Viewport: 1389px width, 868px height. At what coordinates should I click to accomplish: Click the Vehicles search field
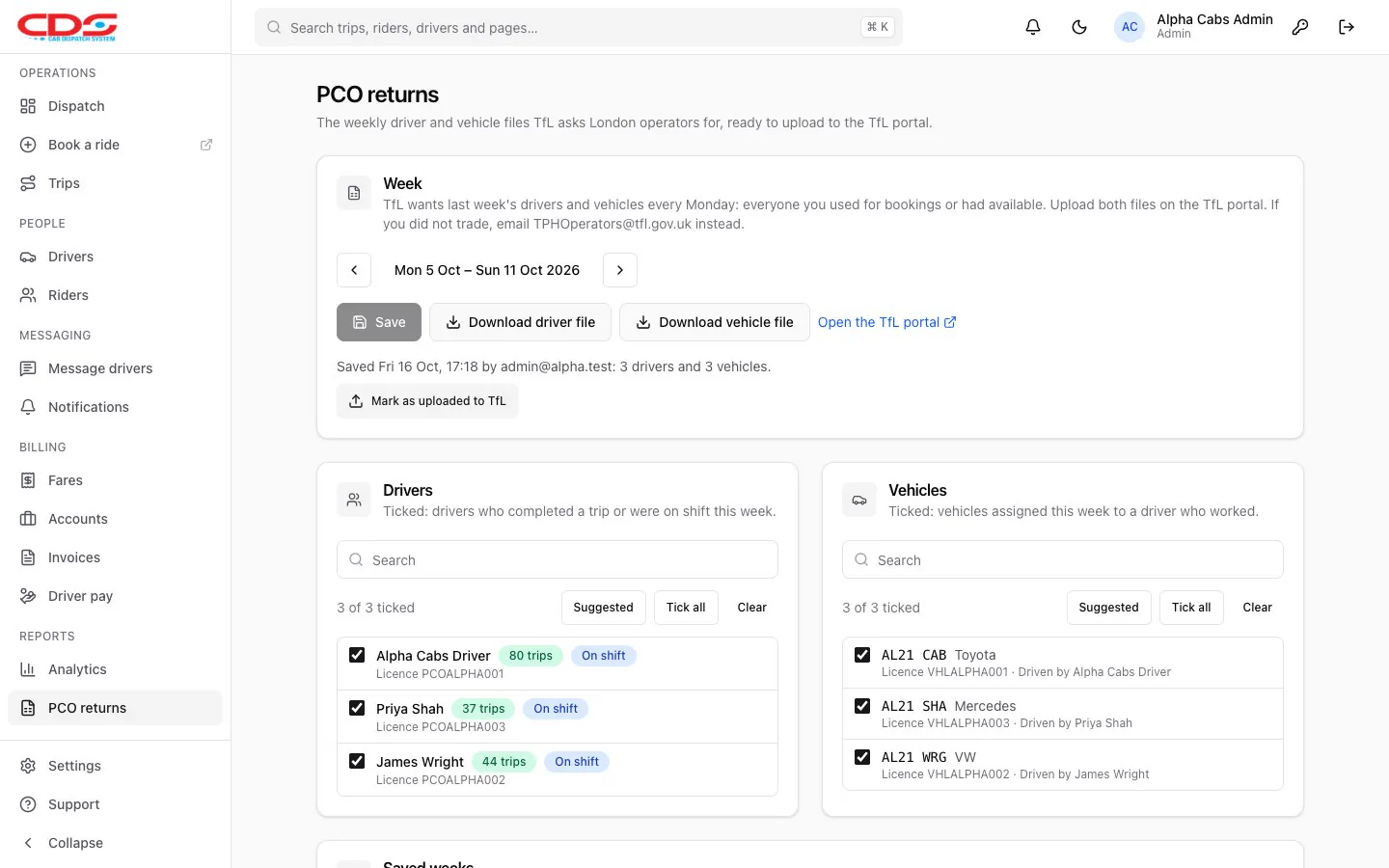coord(1063,559)
